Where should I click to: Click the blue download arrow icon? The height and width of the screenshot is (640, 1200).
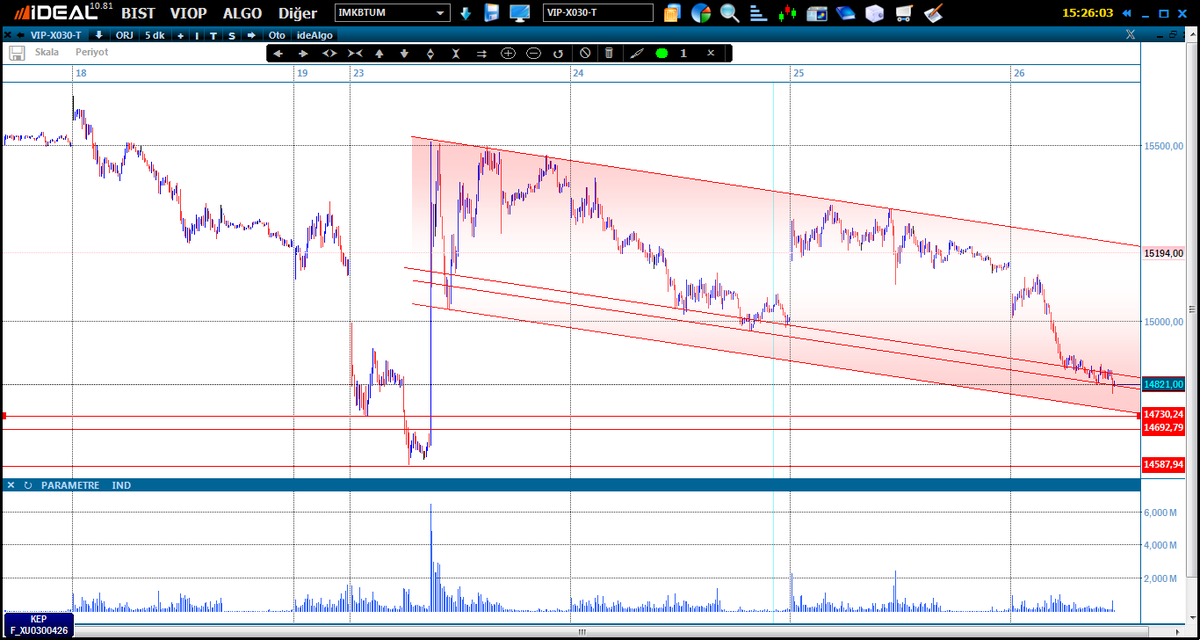[x=465, y=13]
